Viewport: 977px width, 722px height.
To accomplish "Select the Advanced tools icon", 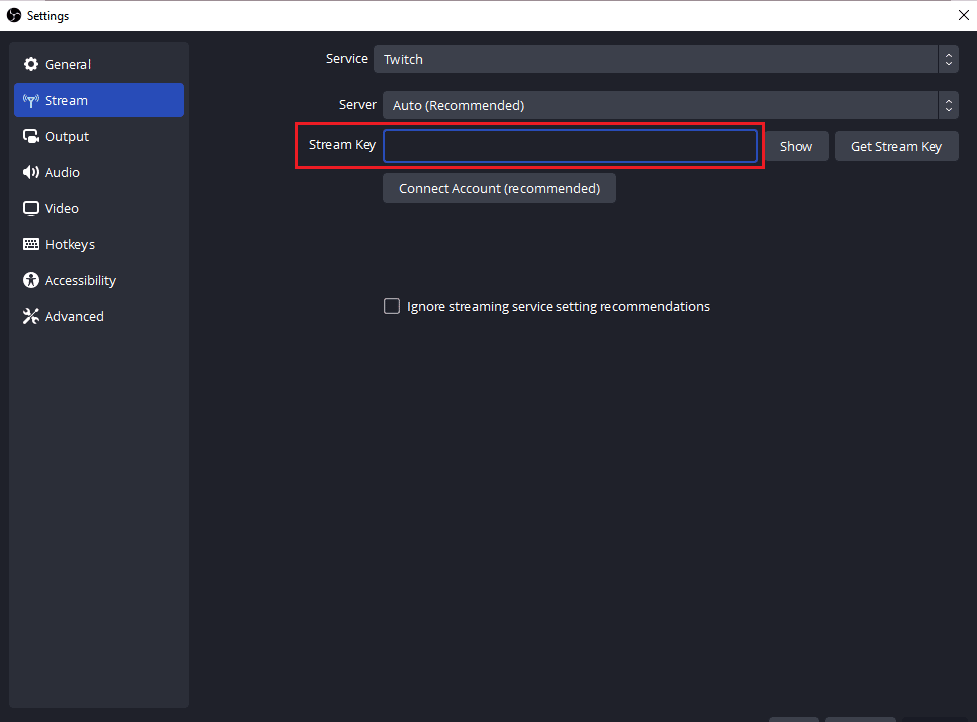I will pyautogui.click(x=31, y=316).
